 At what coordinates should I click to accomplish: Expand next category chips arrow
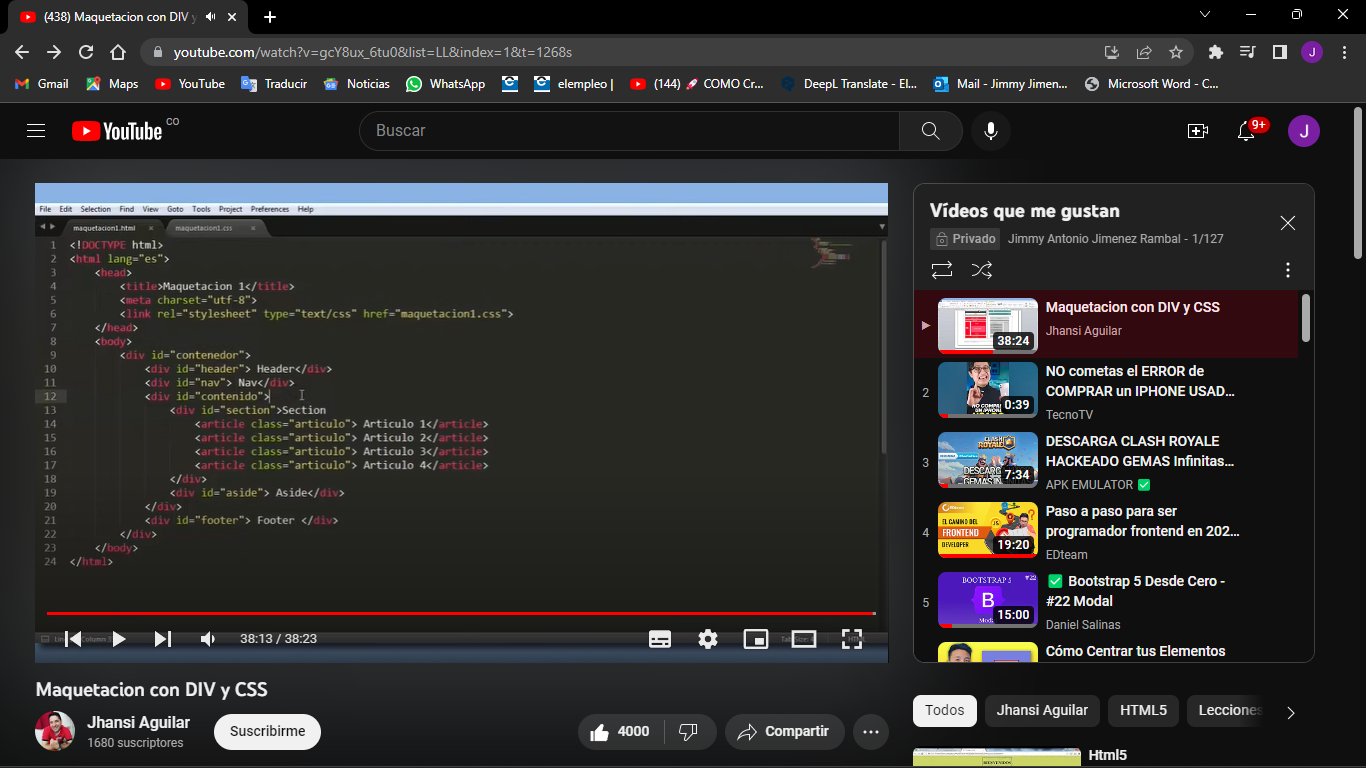pos(1290,713)
